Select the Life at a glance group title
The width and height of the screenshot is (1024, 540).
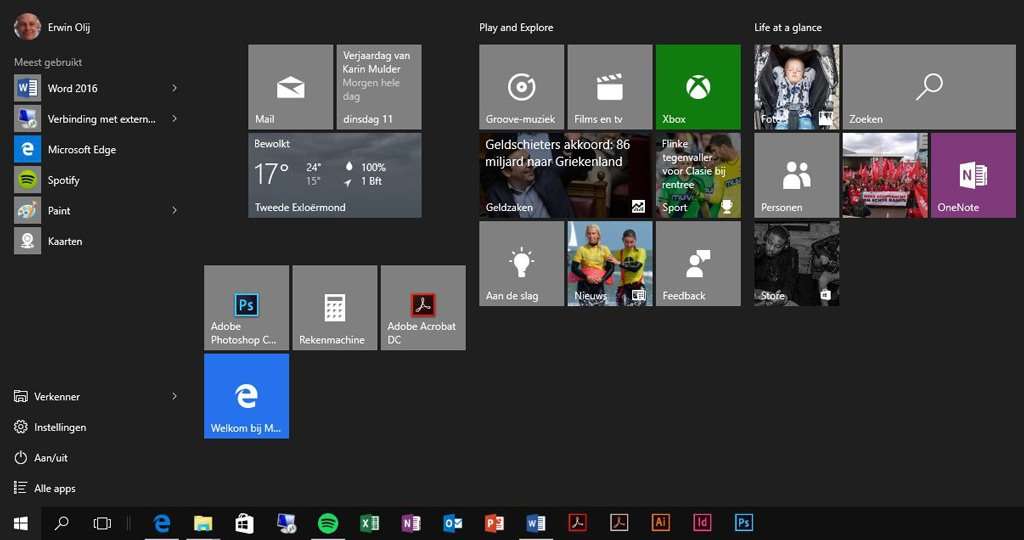click(x=788, y=27)
